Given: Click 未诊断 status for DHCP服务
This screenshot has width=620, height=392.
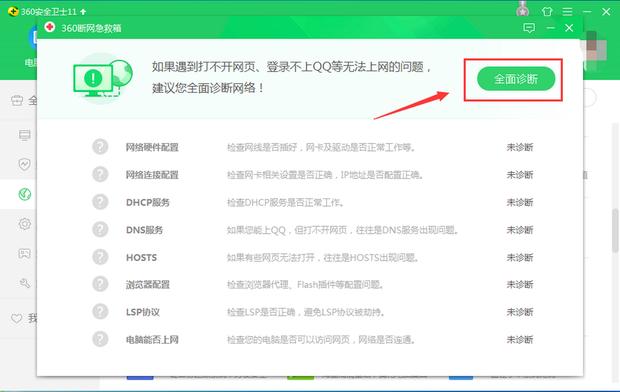Looking at the screenshot, I should click(x=520, y=203).
